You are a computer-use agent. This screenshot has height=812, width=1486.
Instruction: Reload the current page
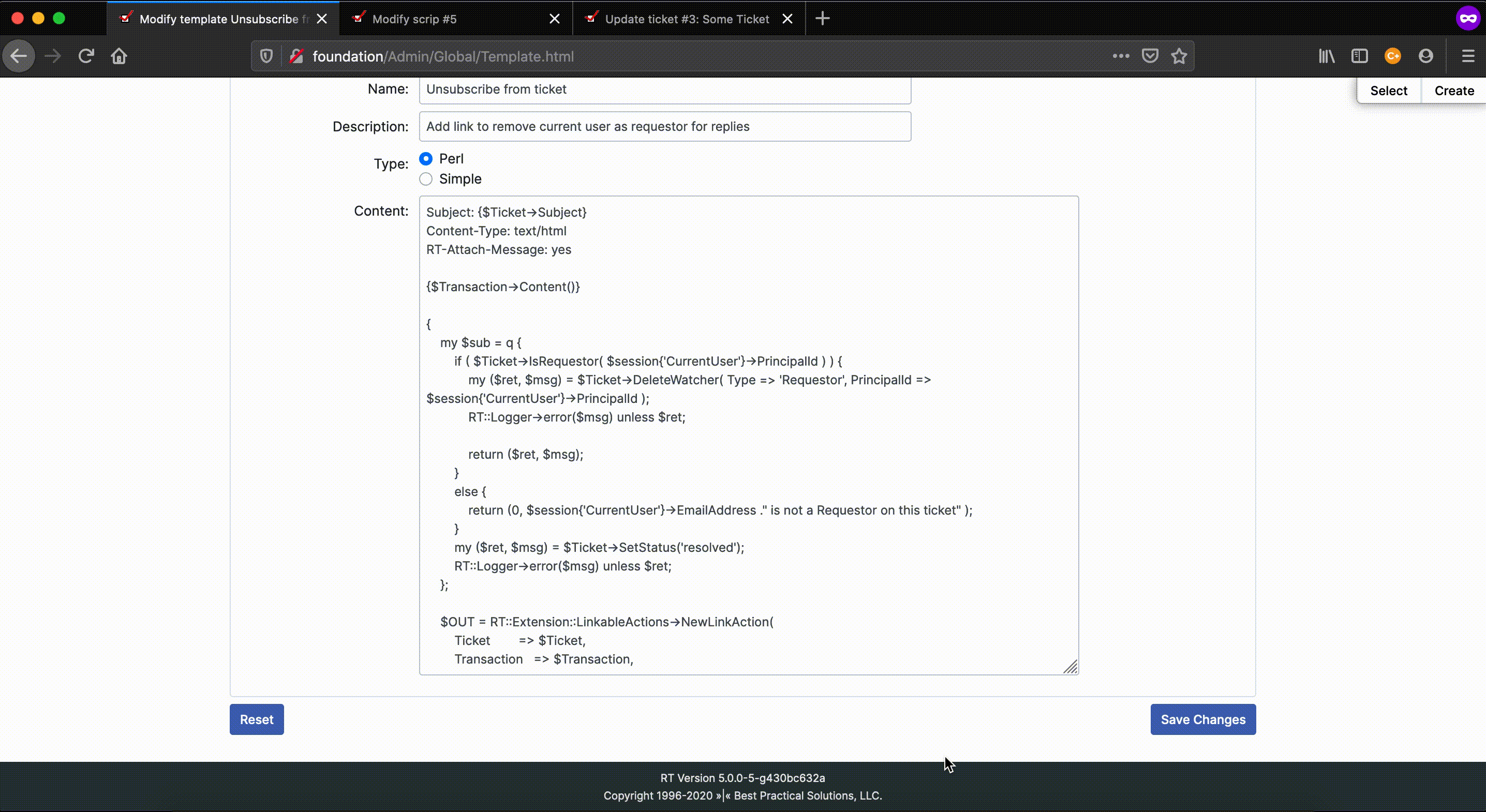86,56
